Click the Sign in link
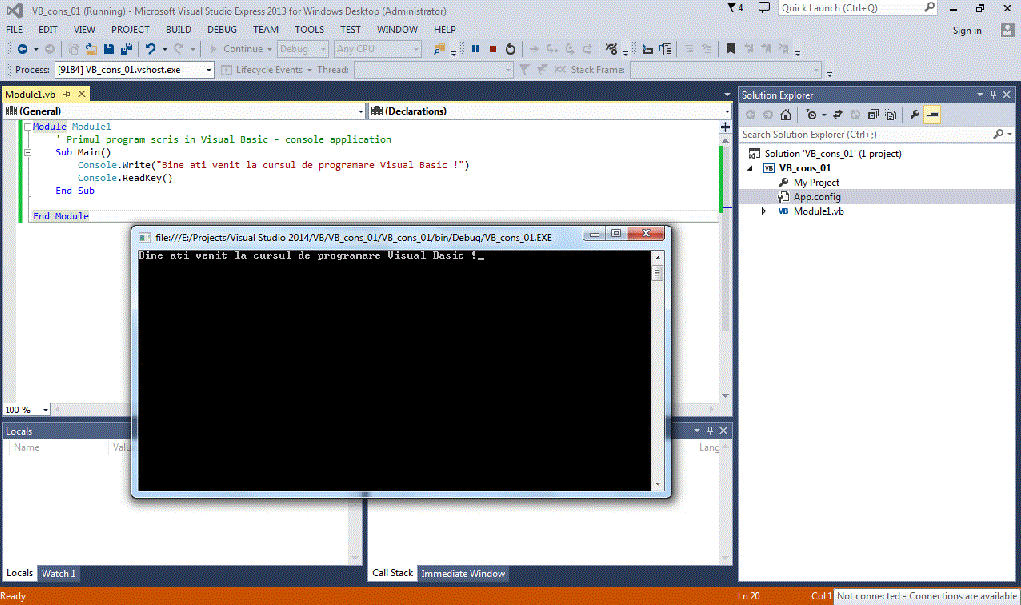The height and width of the screenshot is (605, 1021). coord(967,31)
